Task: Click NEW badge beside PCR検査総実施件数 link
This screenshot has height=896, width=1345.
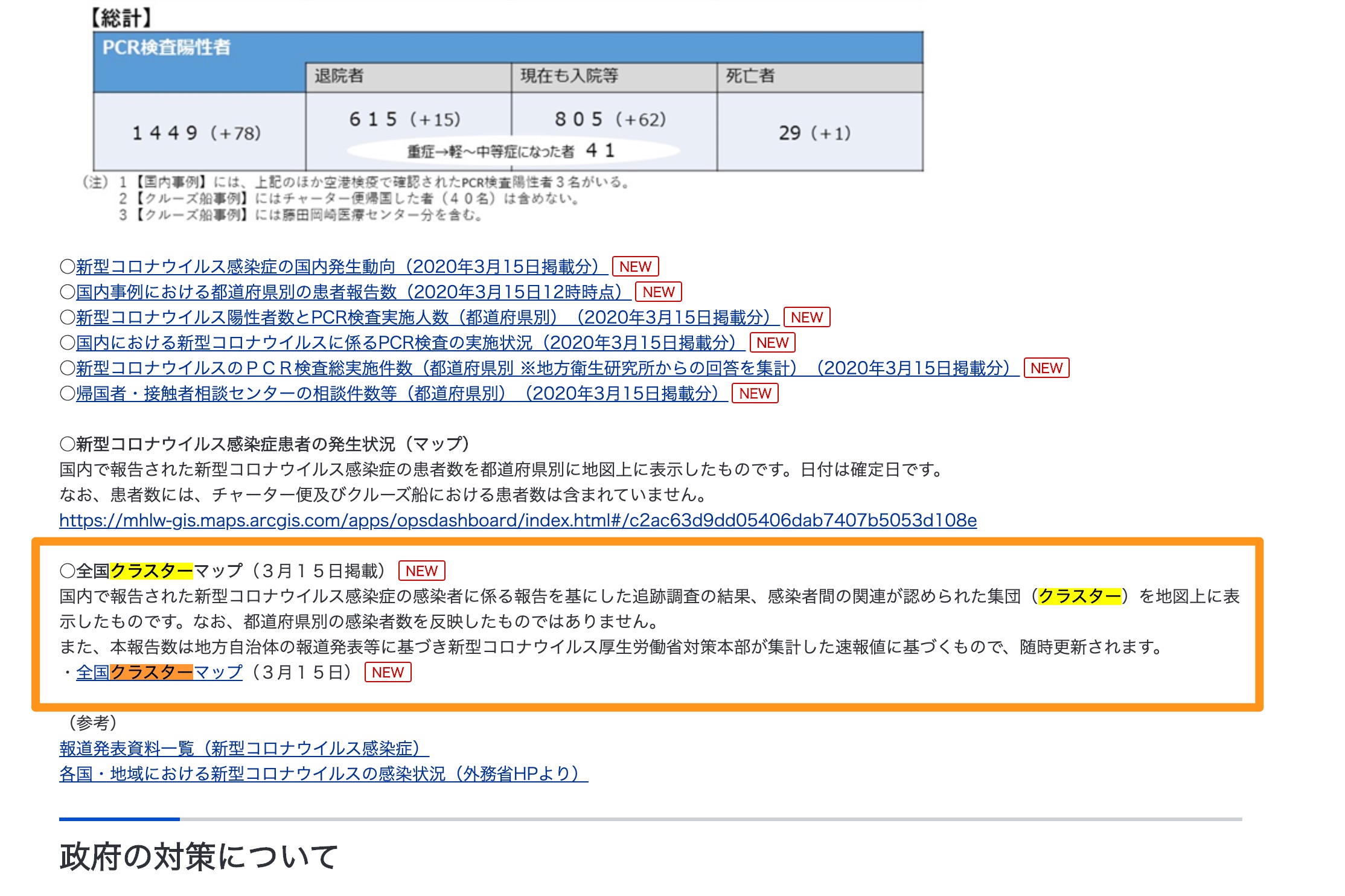Action: pyautogui.click(x=1046, y=368)
